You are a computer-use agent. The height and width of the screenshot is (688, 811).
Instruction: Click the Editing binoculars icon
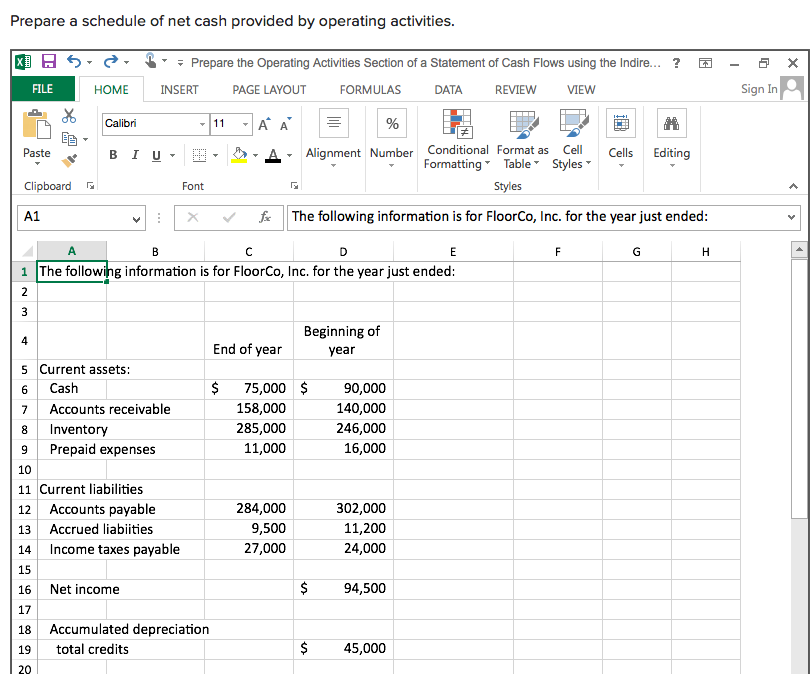tap(671, 125)
